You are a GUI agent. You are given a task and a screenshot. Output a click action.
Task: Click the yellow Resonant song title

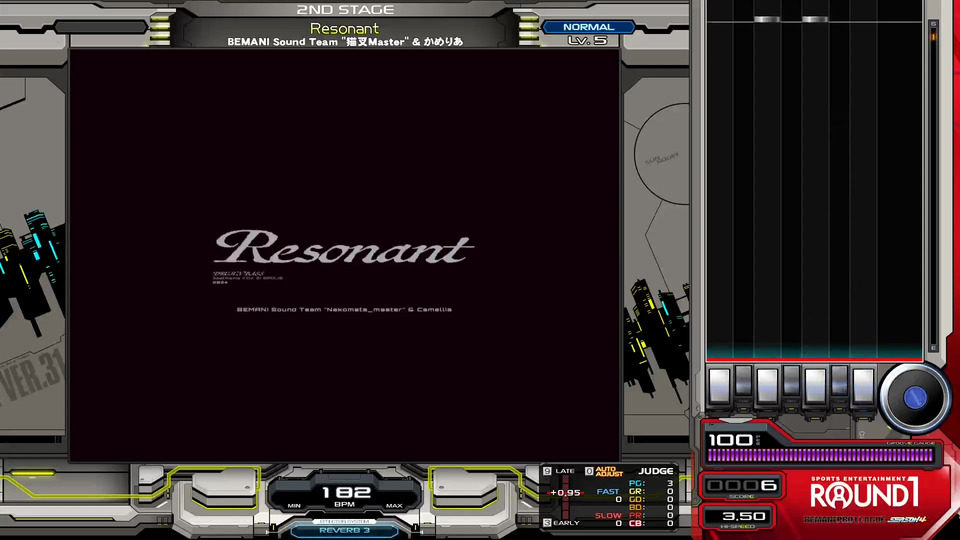[344, 28]
